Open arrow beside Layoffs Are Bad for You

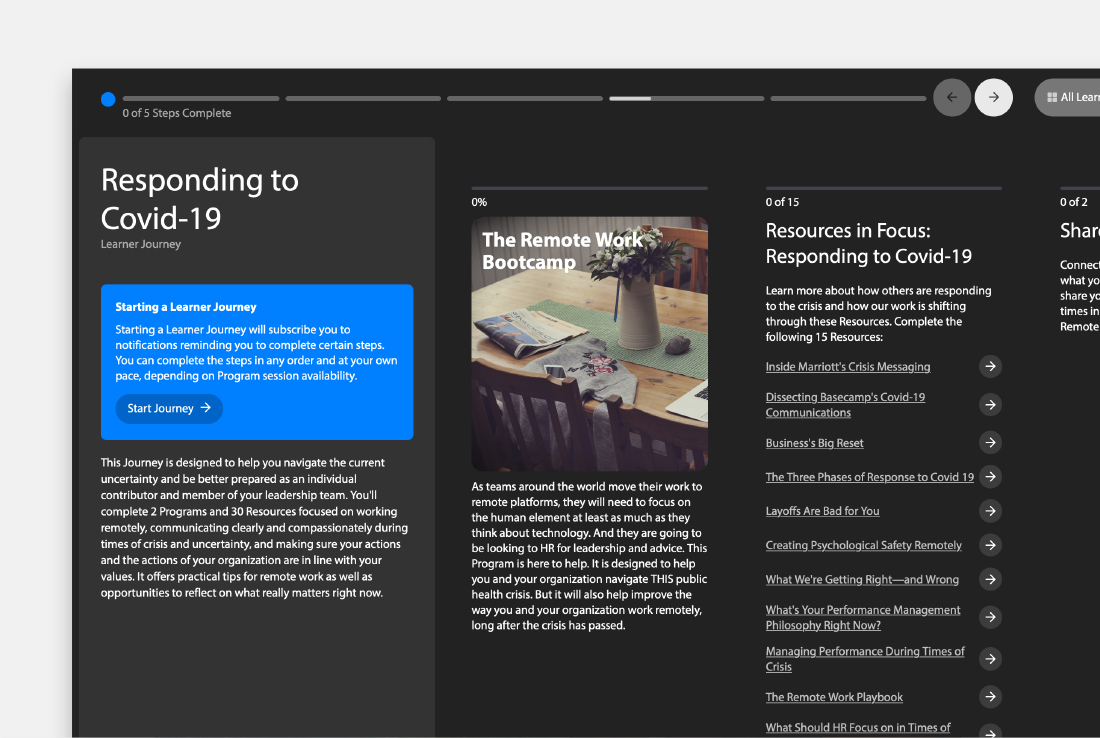990,511
